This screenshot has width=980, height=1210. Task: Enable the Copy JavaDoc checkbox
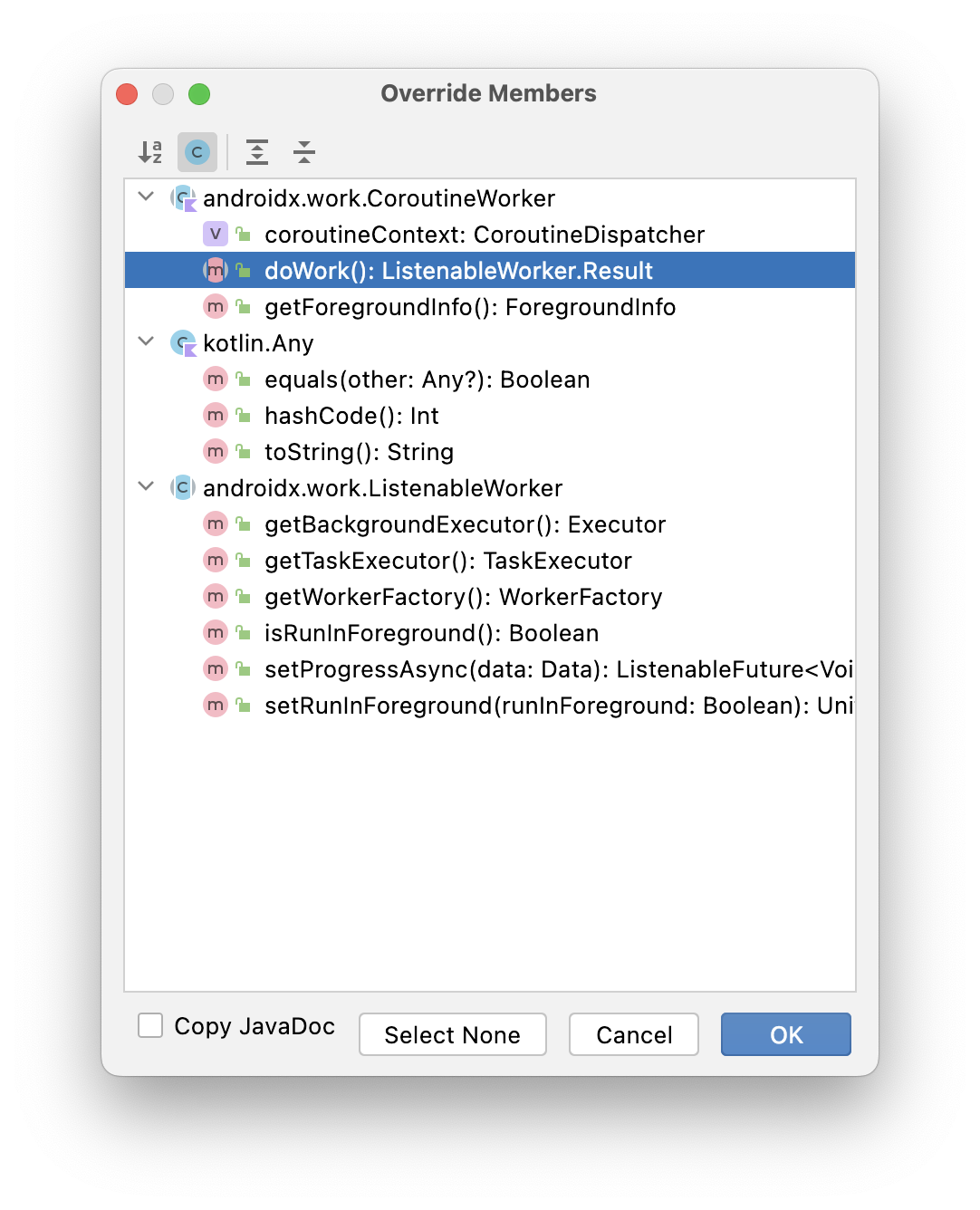(x=149, y=1025)
